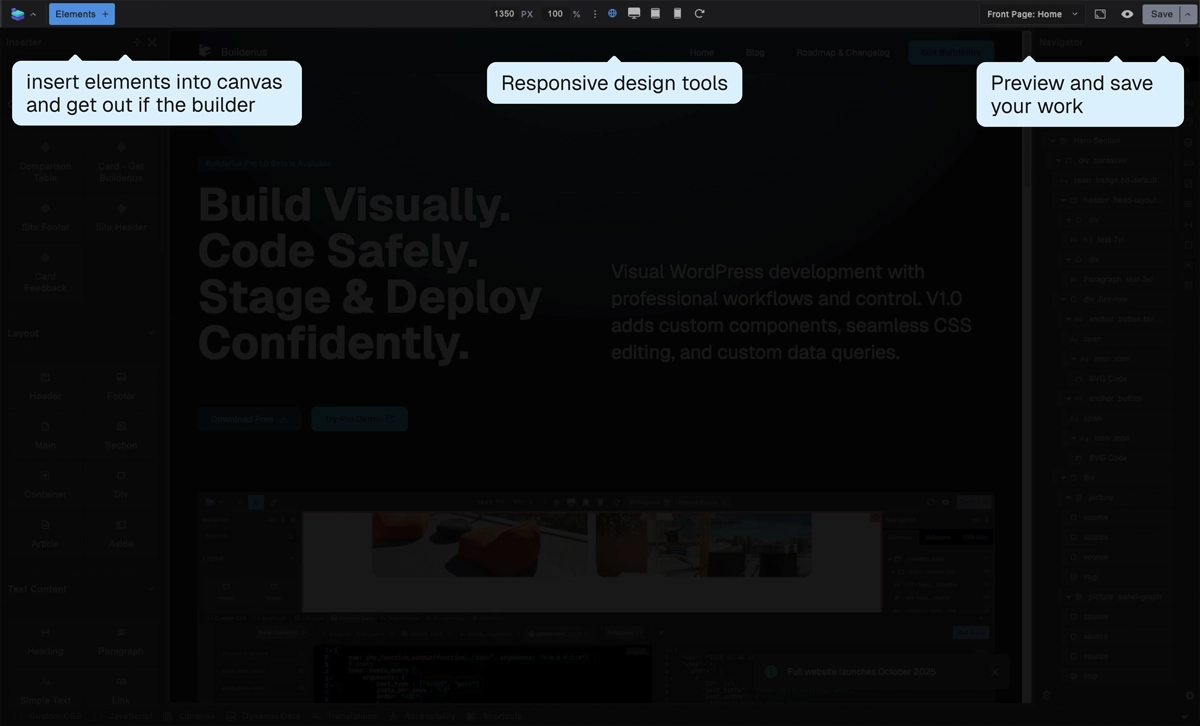Screen dimensions: 1200x726
Task: Insert a Paragraph element from the Inserter
Action: pyautogui.click(x=120, y=644)
